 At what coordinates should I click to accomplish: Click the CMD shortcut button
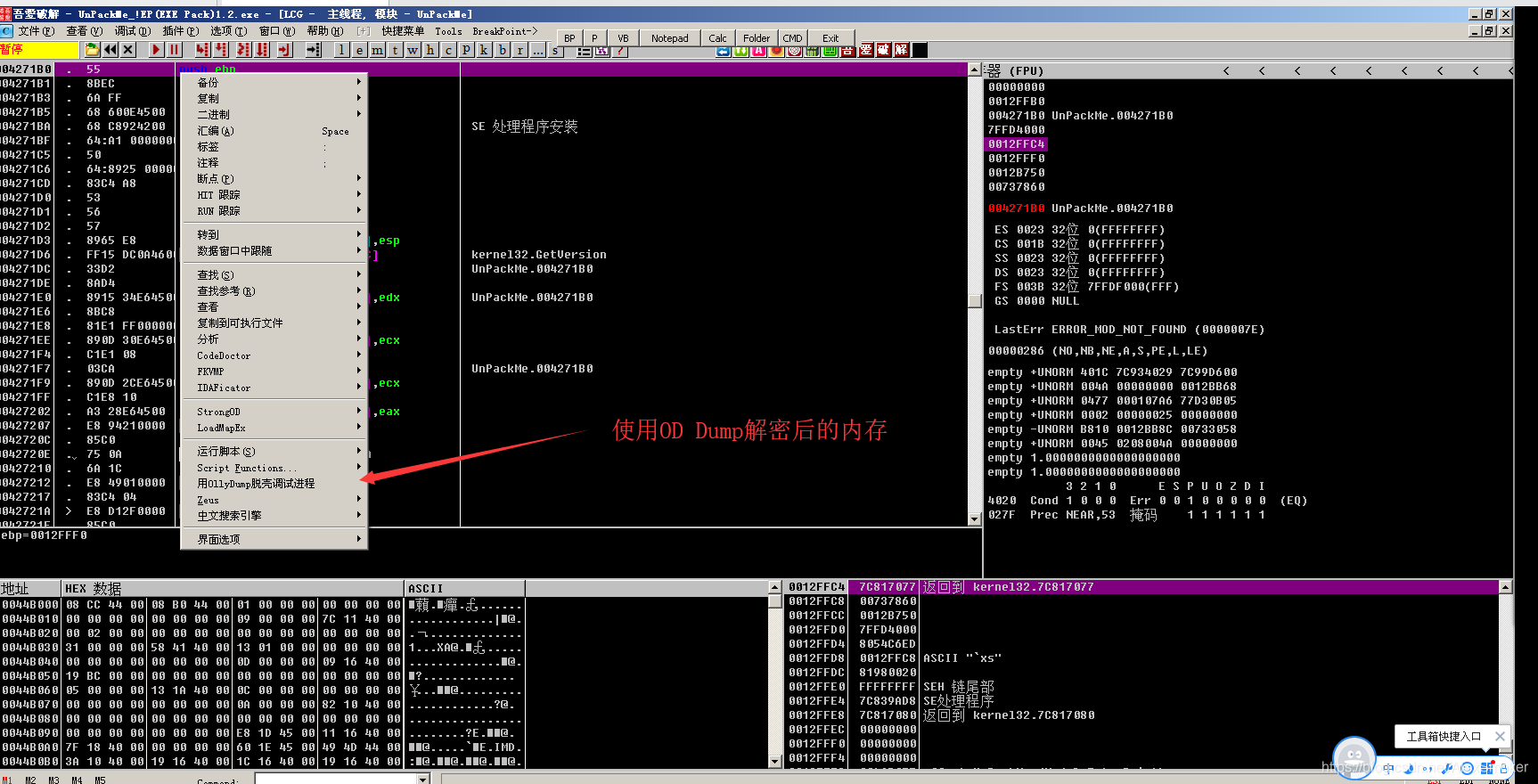[792, 38]
